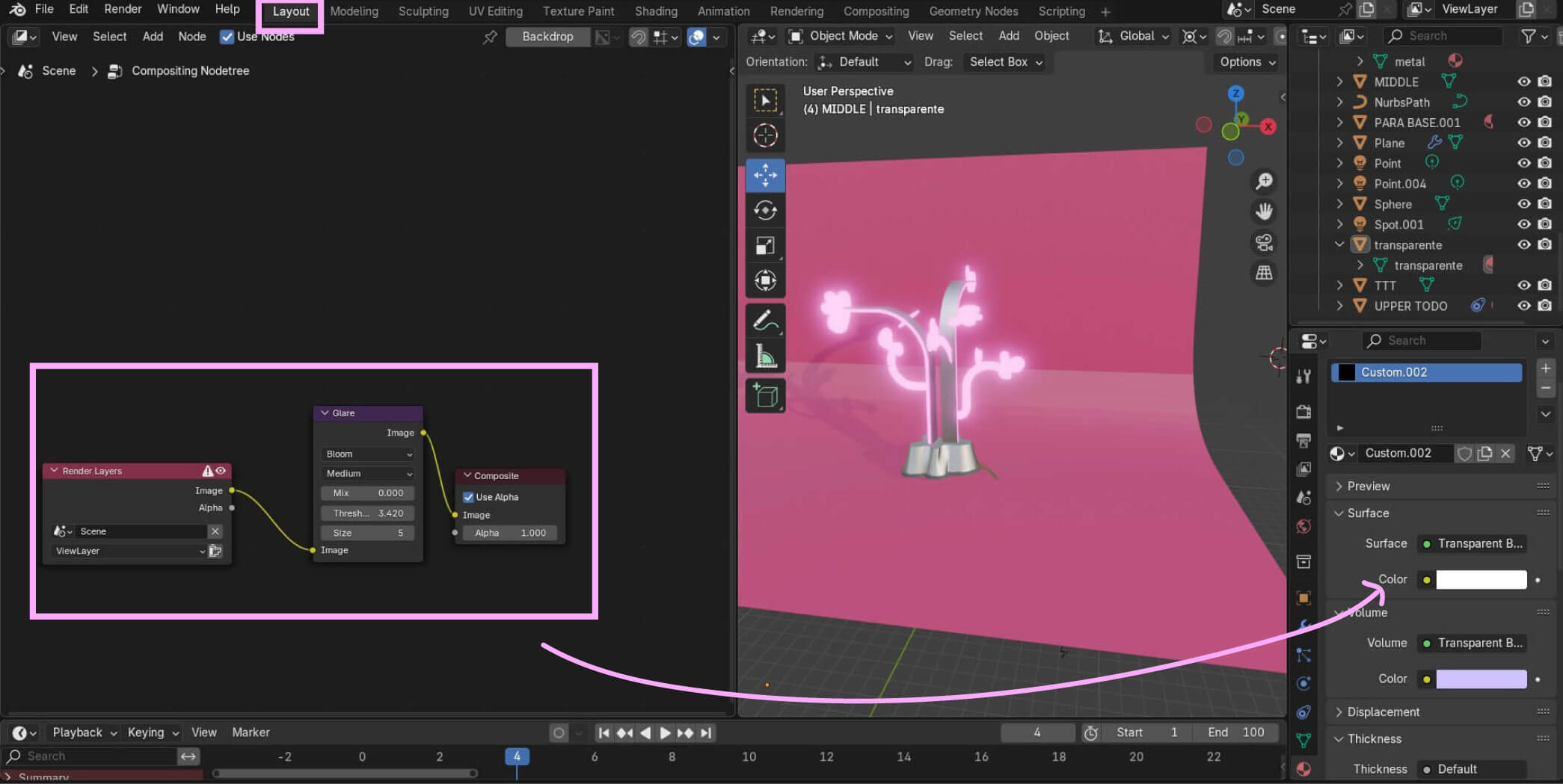Open the World properties tab
1563x784 pixels.
1303,526
